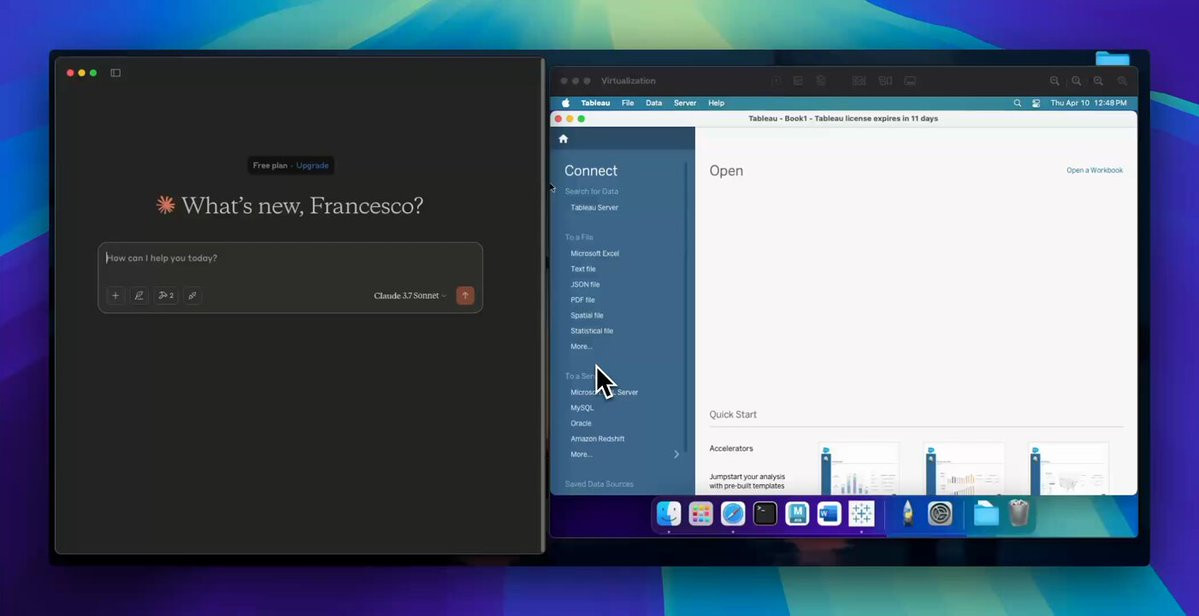The height and width of the screenshot is (616, 1199).
Task: Open Terminal from the VM dock
Action: pyautogui.click(x=765, y=514)
